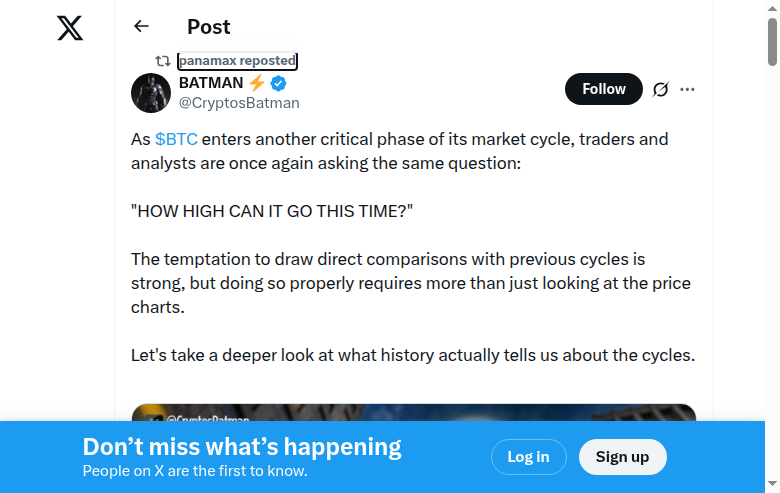The width and height of the screenshot is (780, 493).
Task: Click the blue verified badge
Action: click(280, 83)
